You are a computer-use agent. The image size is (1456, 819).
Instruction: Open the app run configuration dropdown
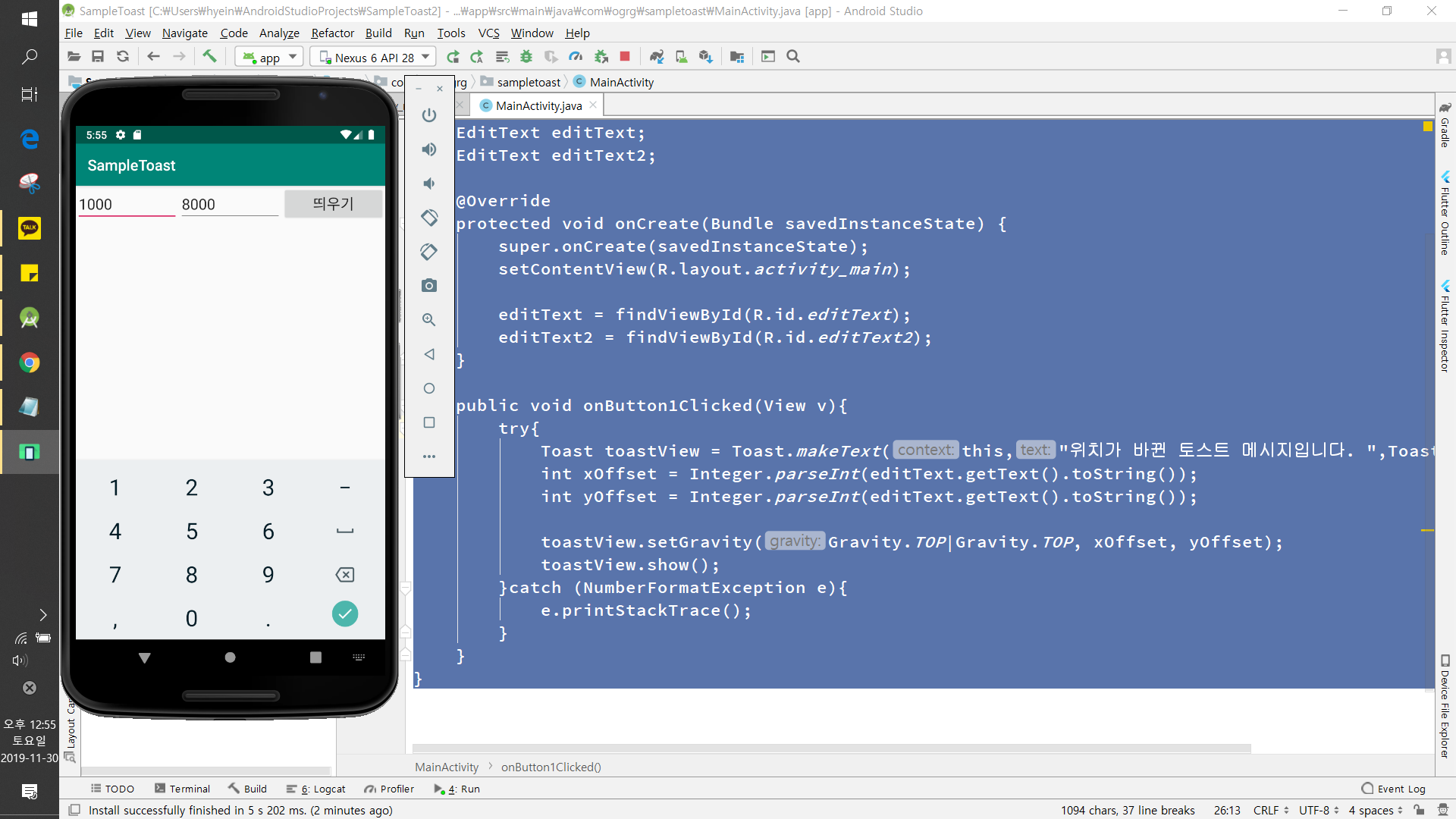tap(270, 57)
